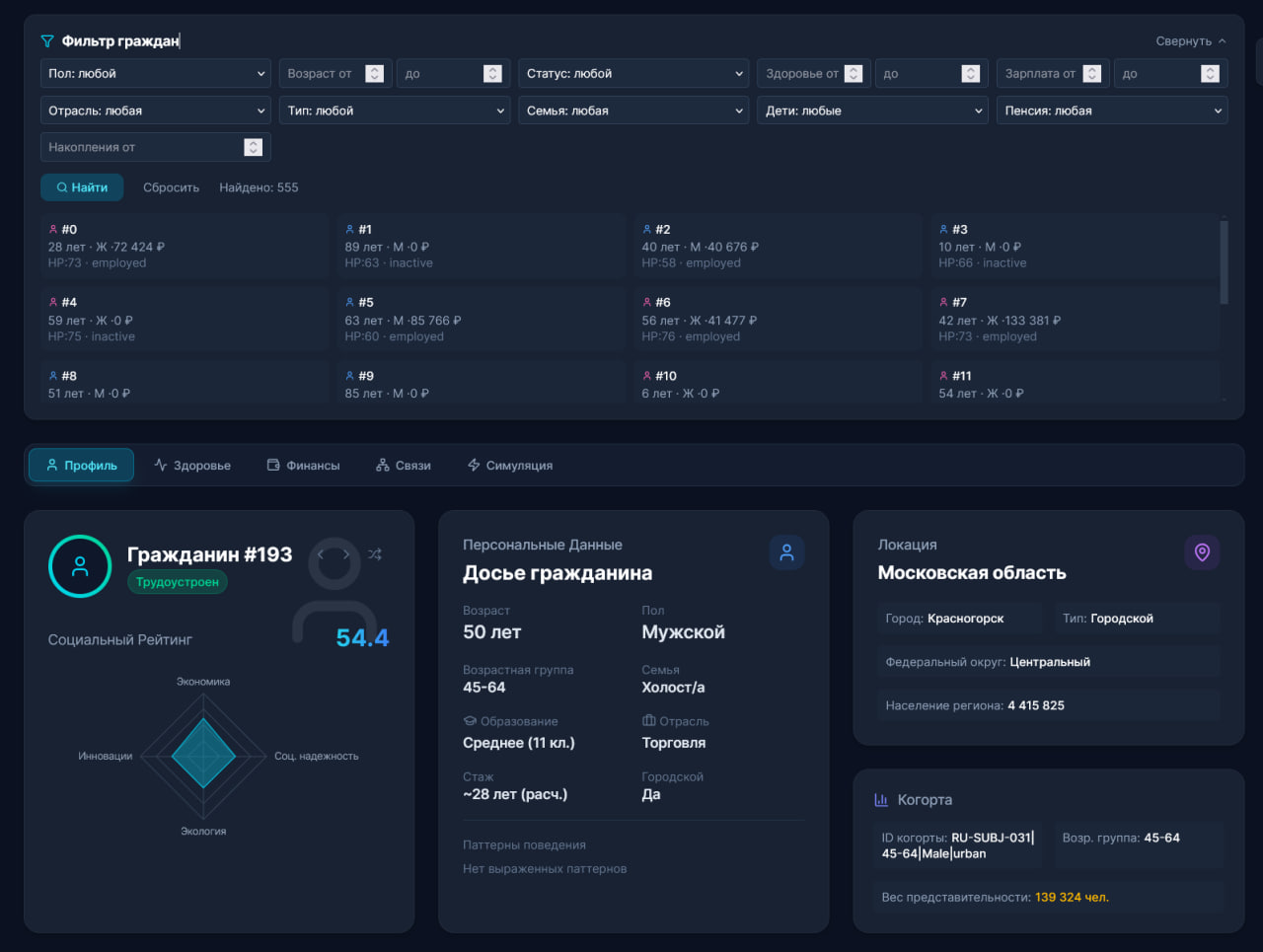
Task: Switch to the Профиль tab
Action: tap(81, 465)
